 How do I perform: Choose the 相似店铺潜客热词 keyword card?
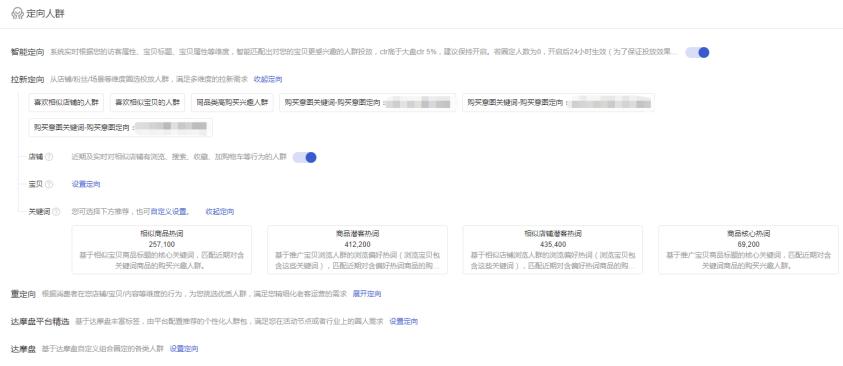pyautogui.click(x=553, y=250)
